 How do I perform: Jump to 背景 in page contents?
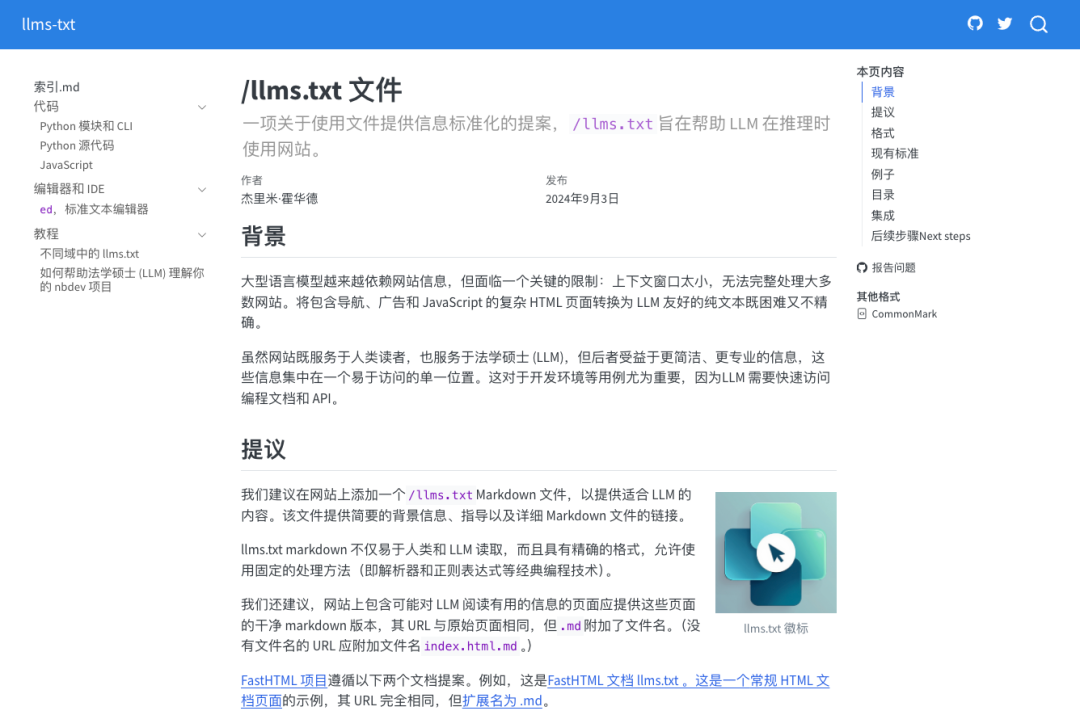click(882, 92)
